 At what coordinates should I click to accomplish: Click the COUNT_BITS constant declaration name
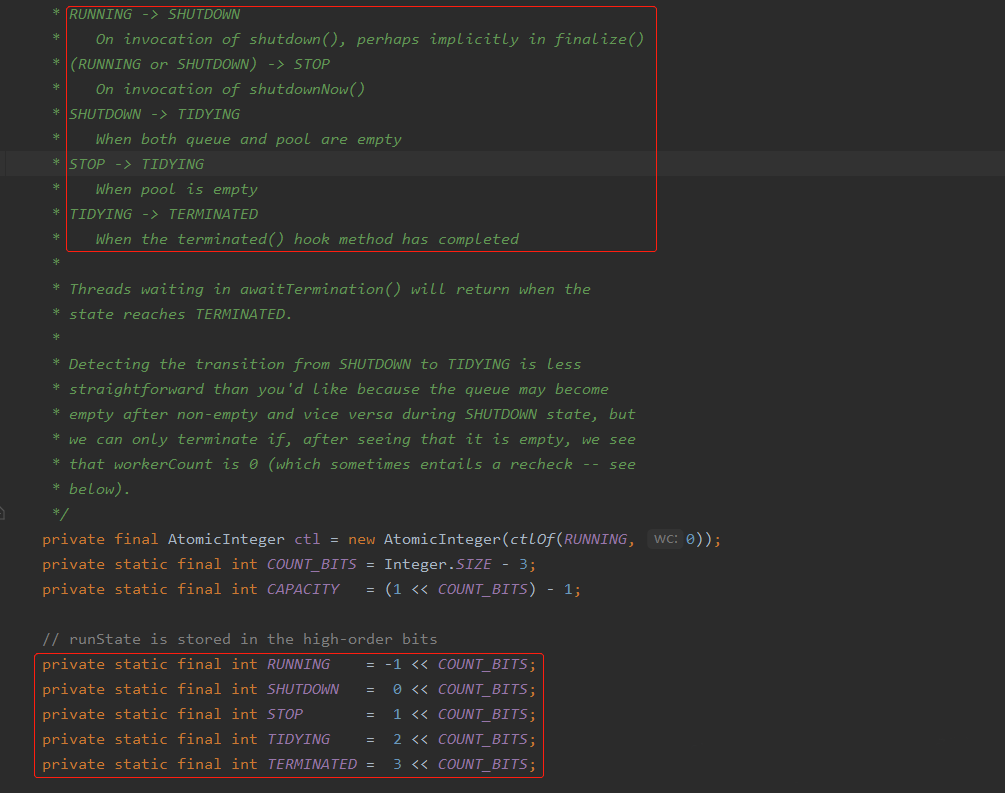tap(311, 564)
